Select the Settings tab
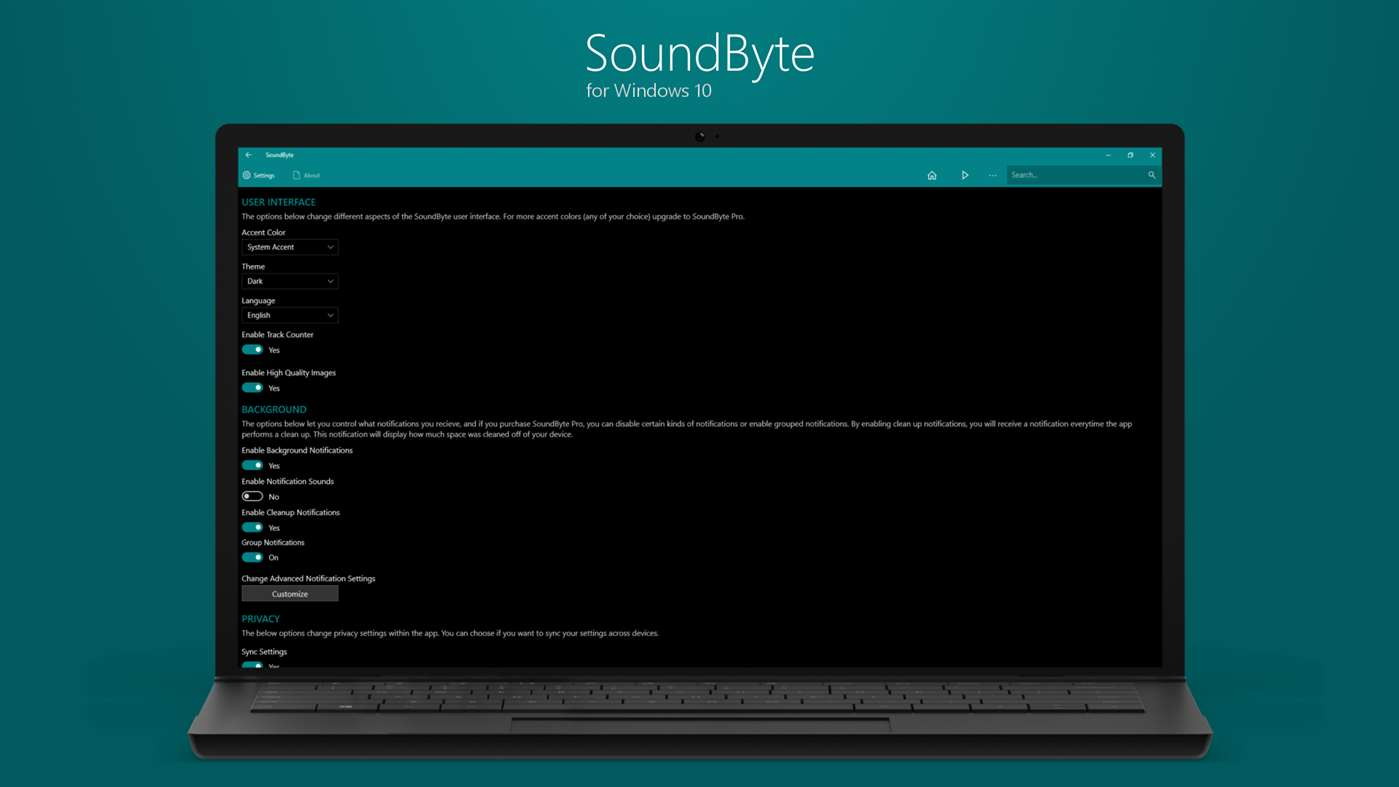 258,175
